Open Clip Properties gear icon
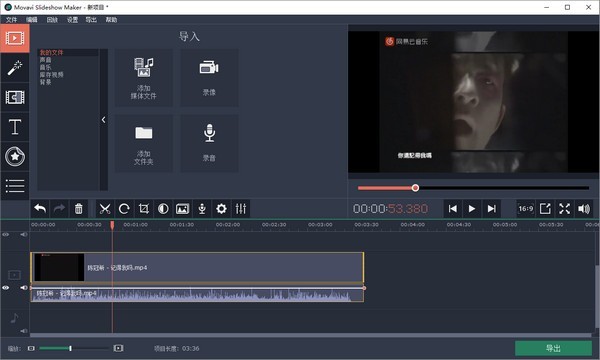 [221, 209]
